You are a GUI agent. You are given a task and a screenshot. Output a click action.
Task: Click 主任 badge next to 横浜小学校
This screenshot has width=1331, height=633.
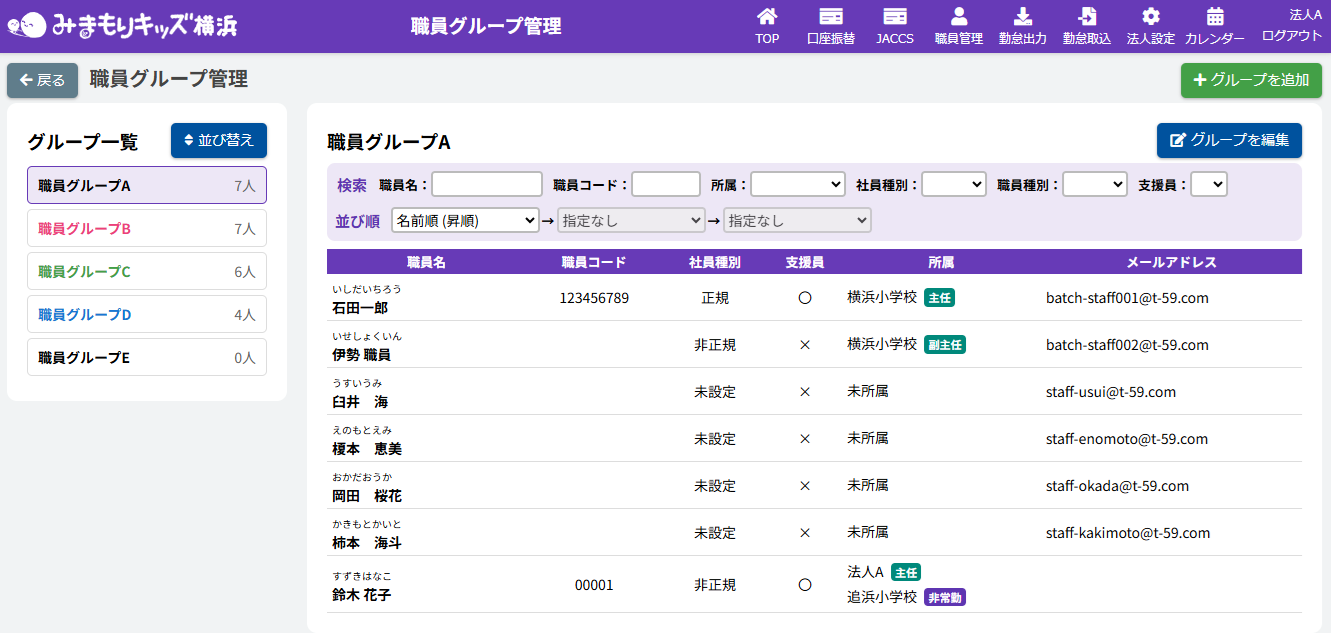click(940, 297)
